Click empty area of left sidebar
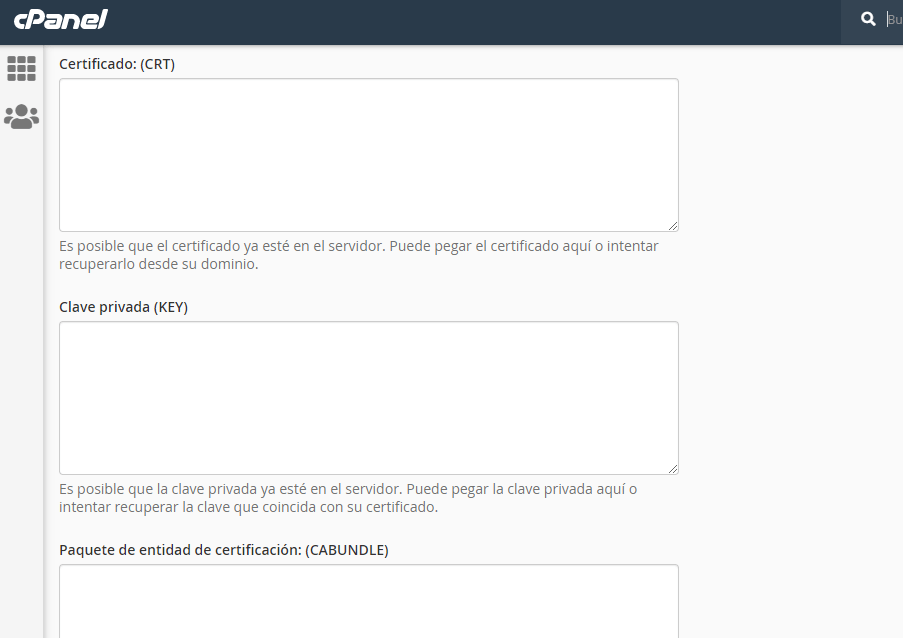Image resolution: width=903 pixels, height=638 pixels. 21,374
